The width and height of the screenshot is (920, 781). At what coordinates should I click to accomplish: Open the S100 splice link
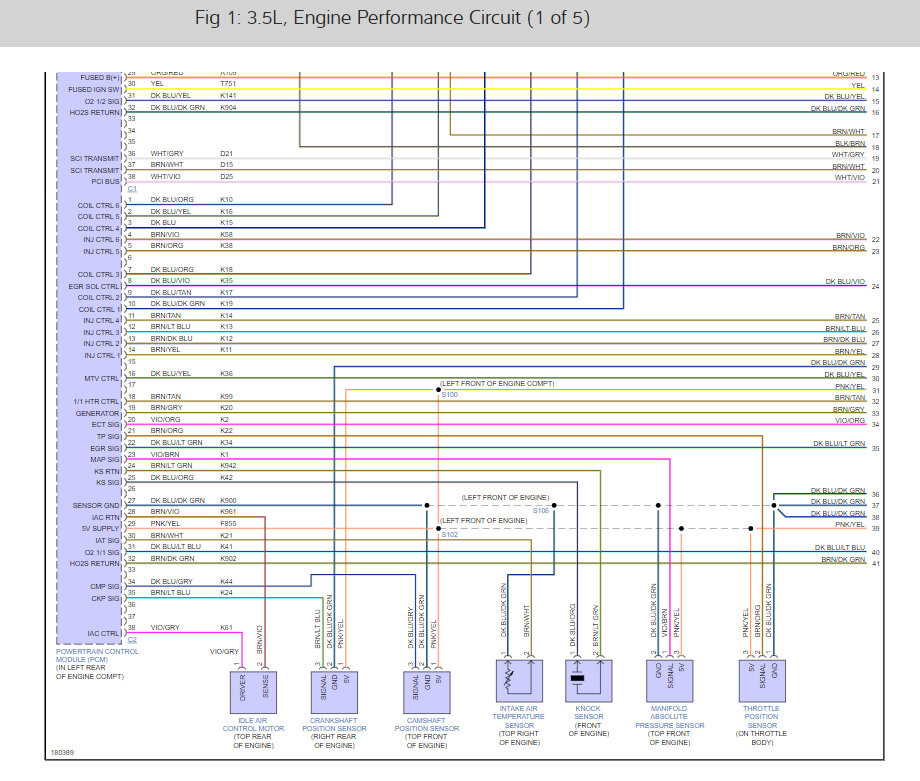click(x=450, y=394)
